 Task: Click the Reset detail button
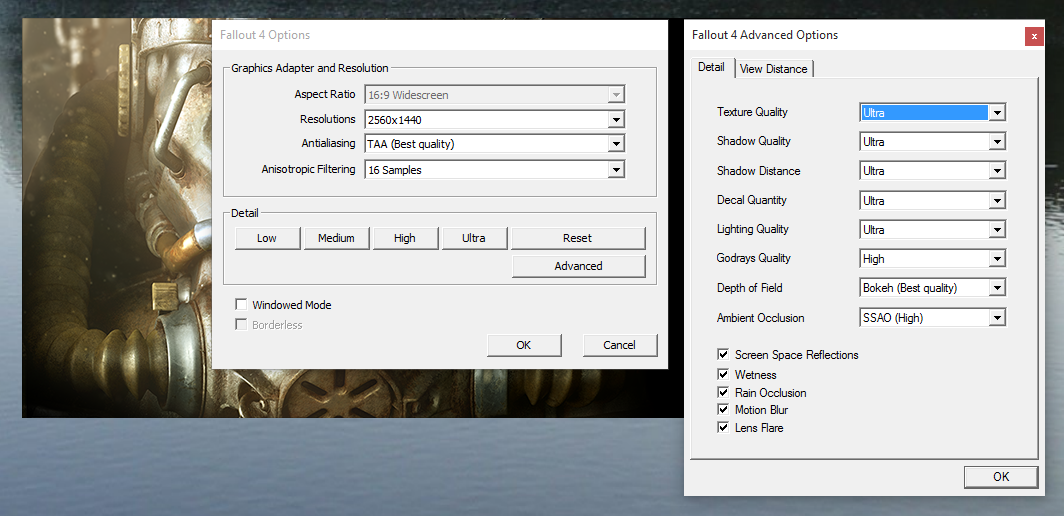(577, 238)
